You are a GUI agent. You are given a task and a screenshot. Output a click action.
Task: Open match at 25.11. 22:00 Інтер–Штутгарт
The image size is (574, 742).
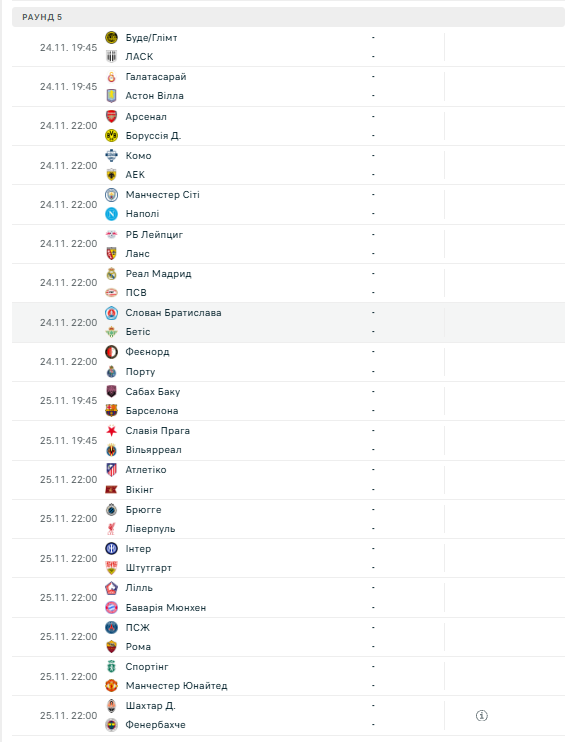pyautogui.click(x=288, y=558)
